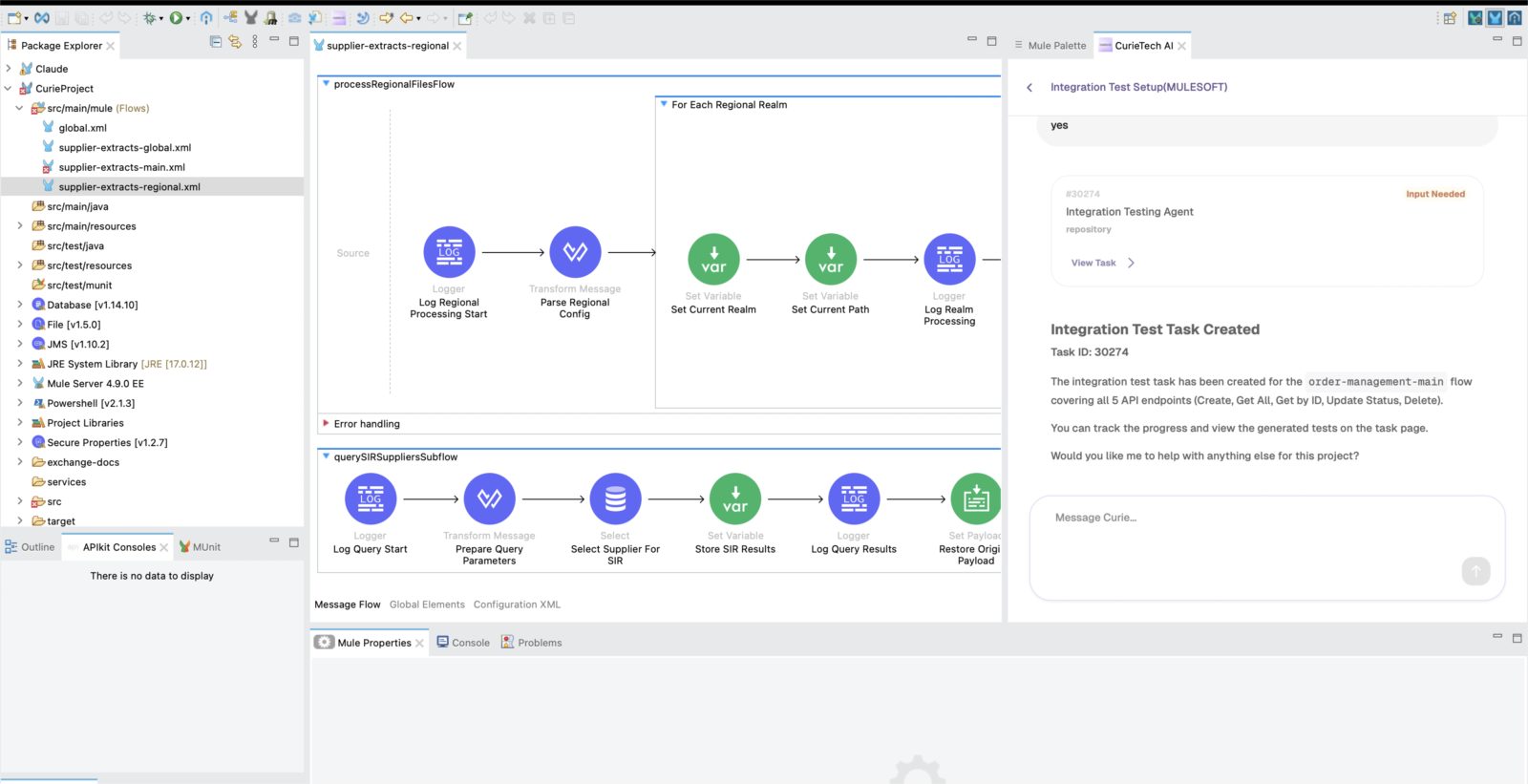Image resolution: width=1528 pixels, height=784 pixels.
Task: Go back using chevron beside Integration Test Setup
Action: point(1029,87)
